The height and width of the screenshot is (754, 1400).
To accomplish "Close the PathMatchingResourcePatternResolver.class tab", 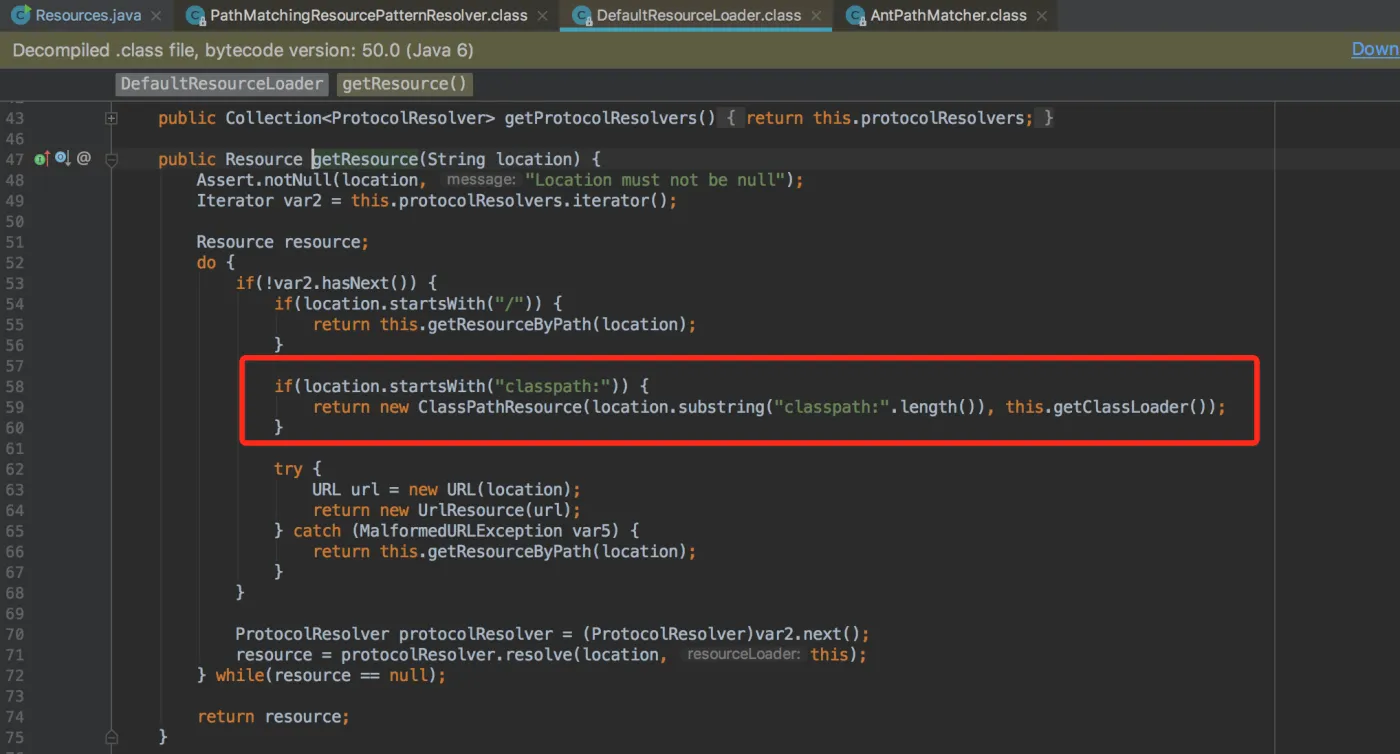I will tap(542, 16).
